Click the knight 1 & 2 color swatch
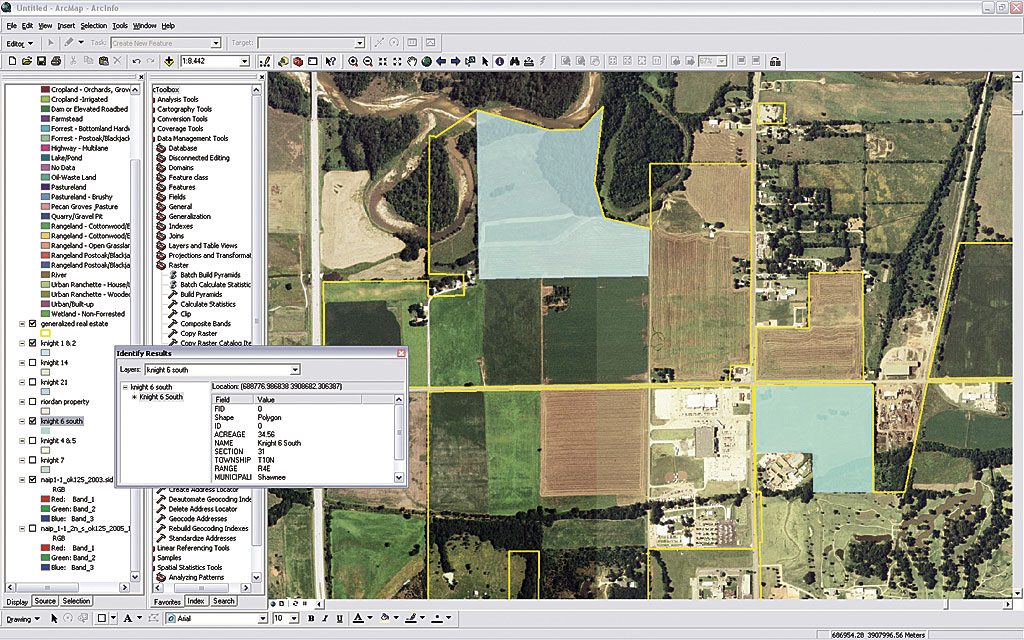 [x=46, y=352]
